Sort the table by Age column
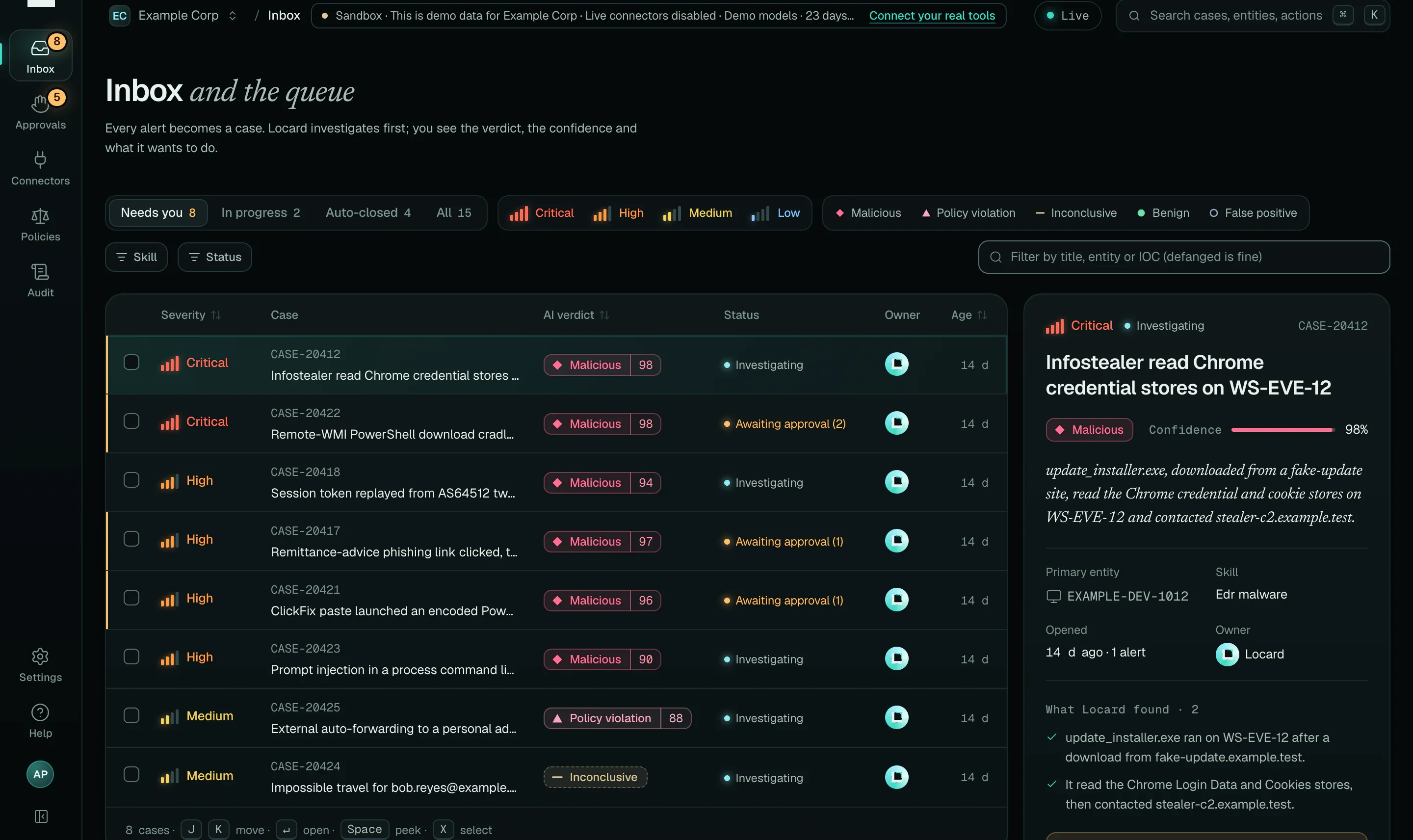This screenshot has width=1413, height=840. (x=969, y=315)
